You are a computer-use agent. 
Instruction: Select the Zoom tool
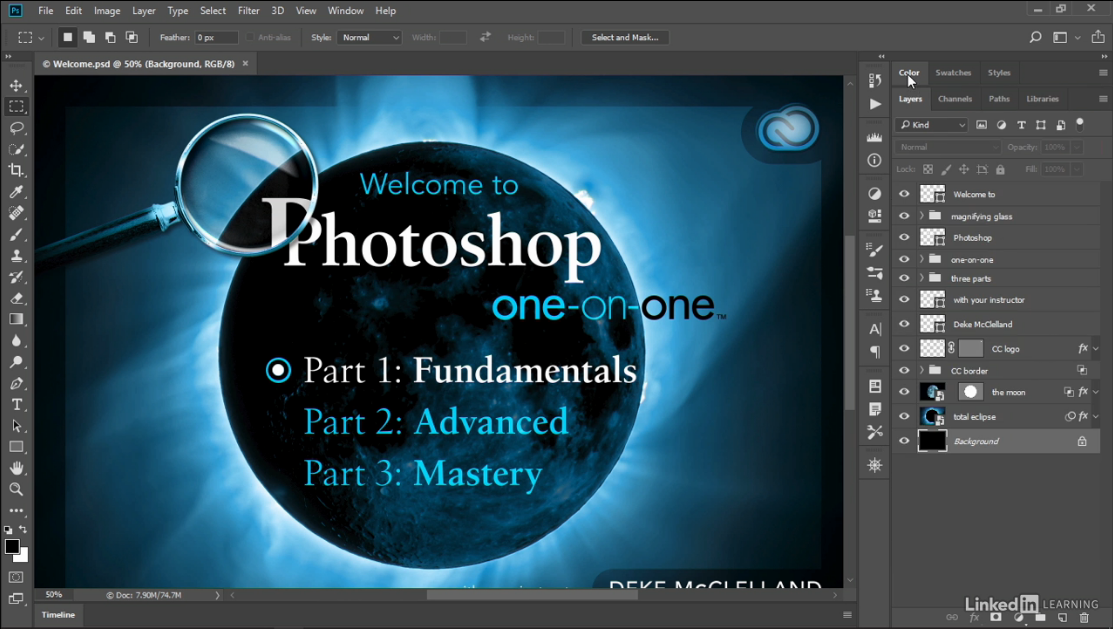pos(16,489)
